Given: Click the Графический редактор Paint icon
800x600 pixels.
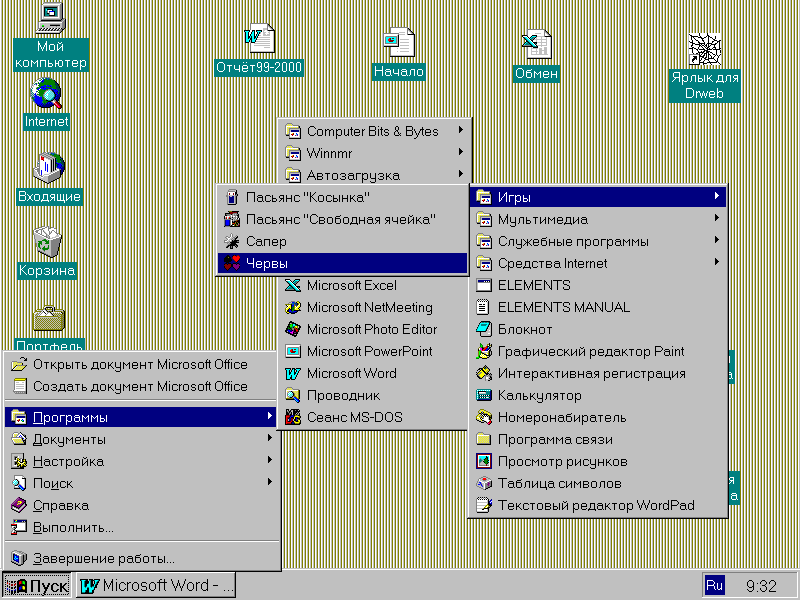Looking at the screenshot, I should [x=484, y=351].
